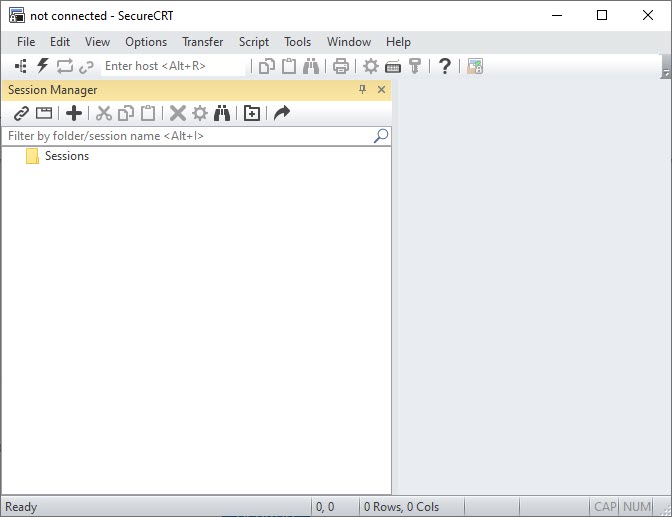672x517 pixels.
Task: Open the Transfer menu
Action: (x=202, y=42)
